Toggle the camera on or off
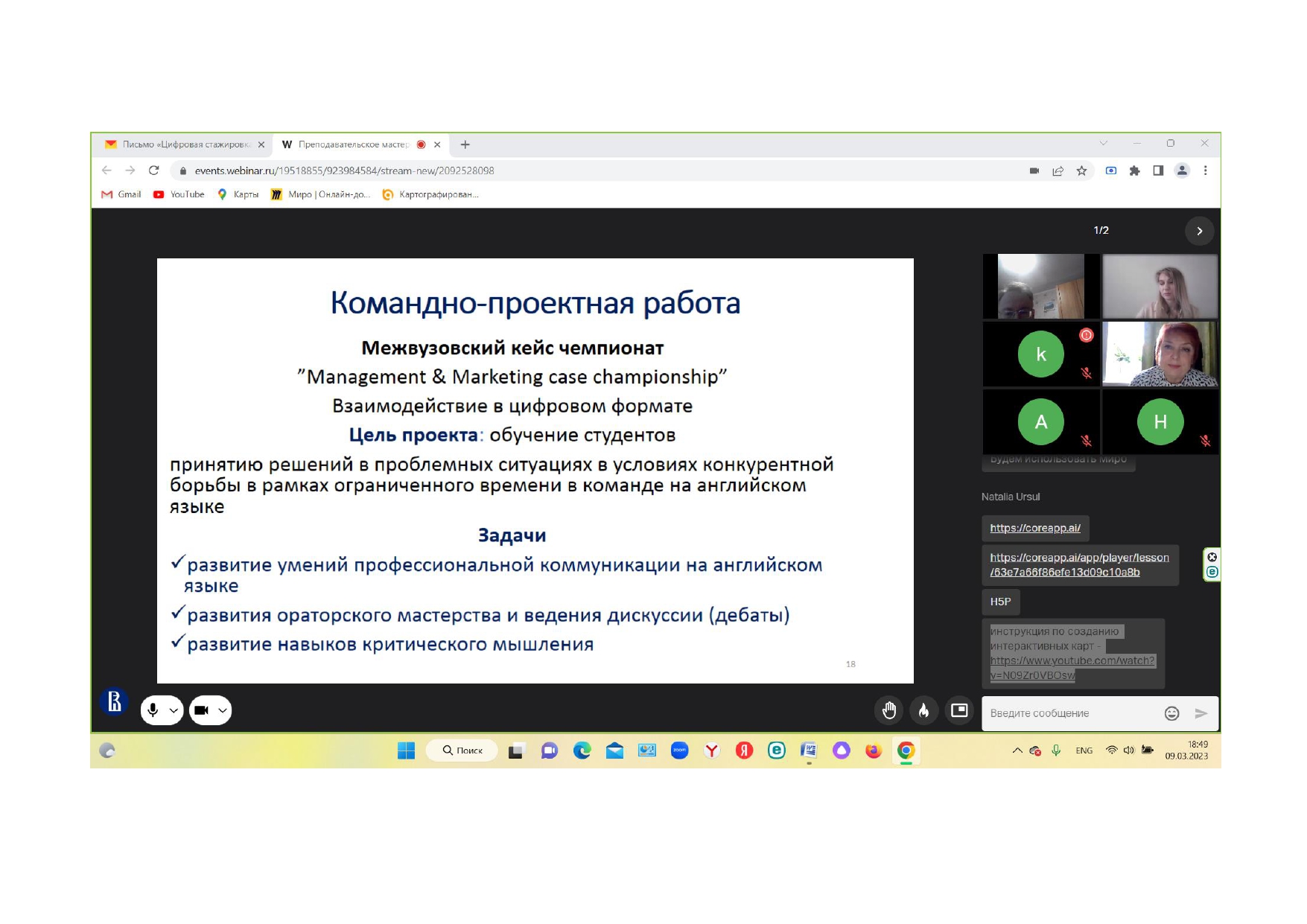 click(201, 710)
